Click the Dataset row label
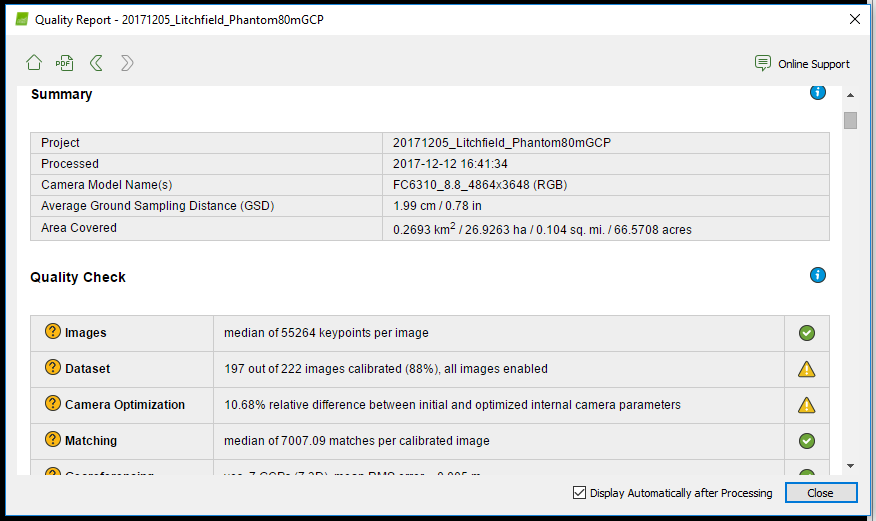 (x=87, y=369)
